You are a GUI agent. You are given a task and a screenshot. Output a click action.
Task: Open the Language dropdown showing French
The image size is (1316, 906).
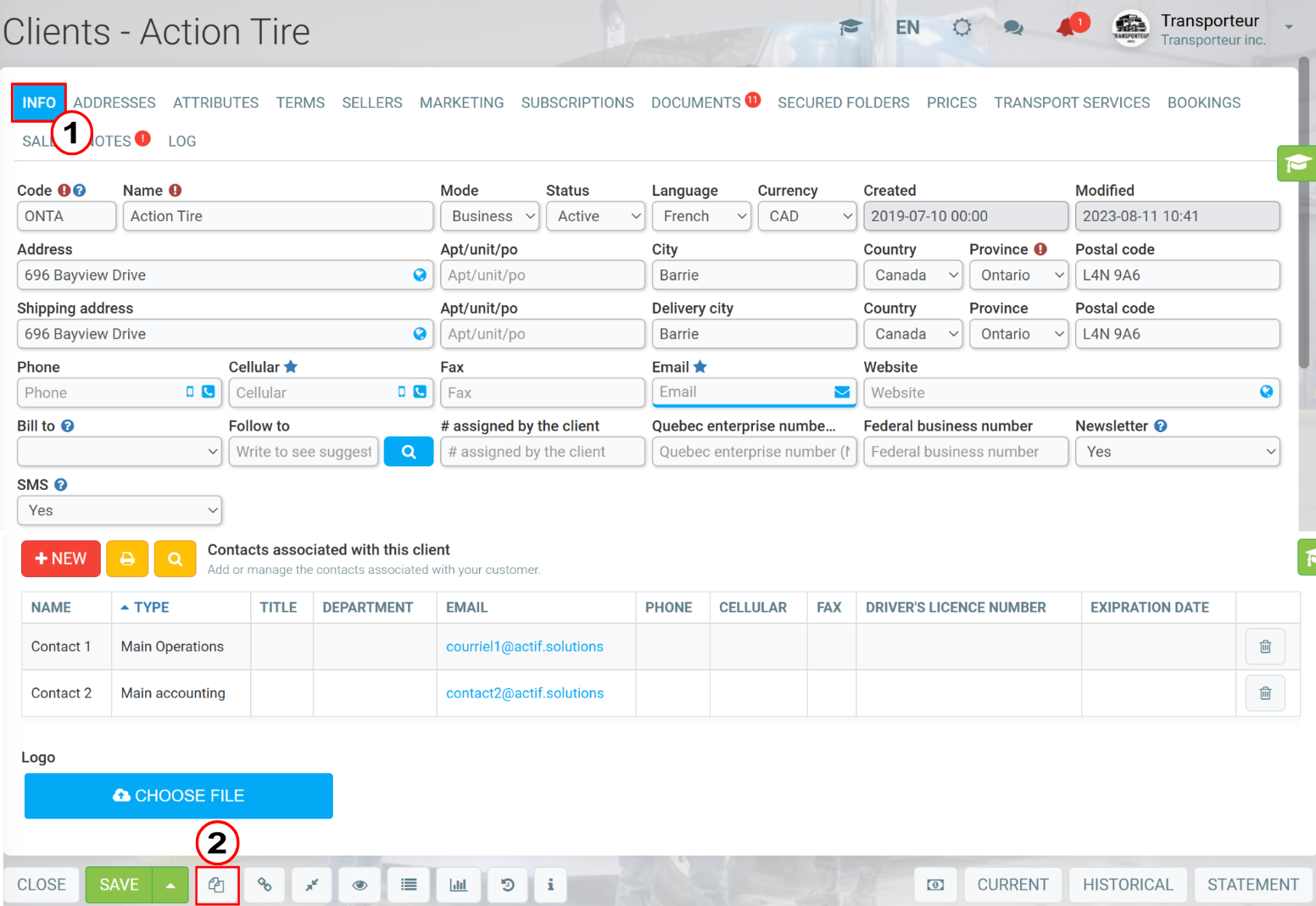point(701,216)
